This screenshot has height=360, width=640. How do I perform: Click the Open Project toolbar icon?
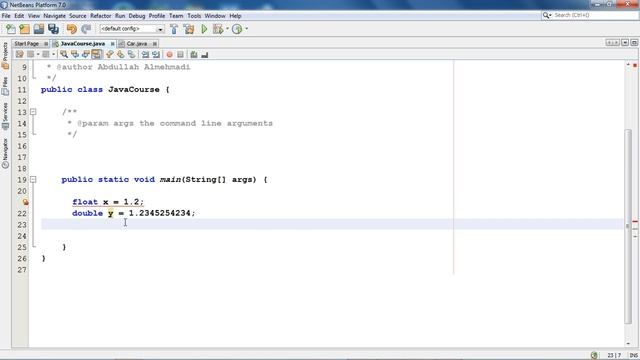tap(39, 29)
